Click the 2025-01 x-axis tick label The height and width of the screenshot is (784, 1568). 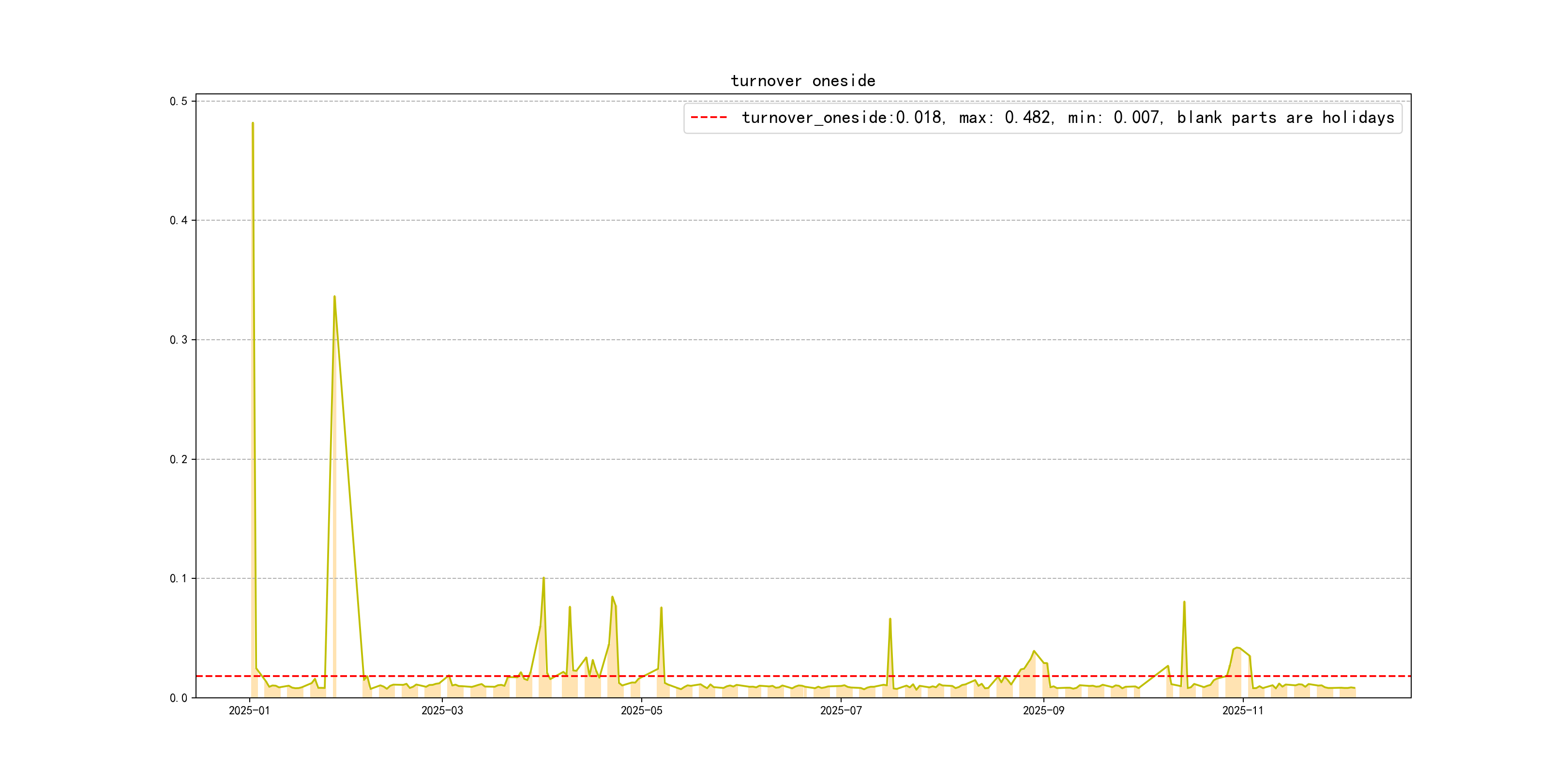click(x=249, y=710)
